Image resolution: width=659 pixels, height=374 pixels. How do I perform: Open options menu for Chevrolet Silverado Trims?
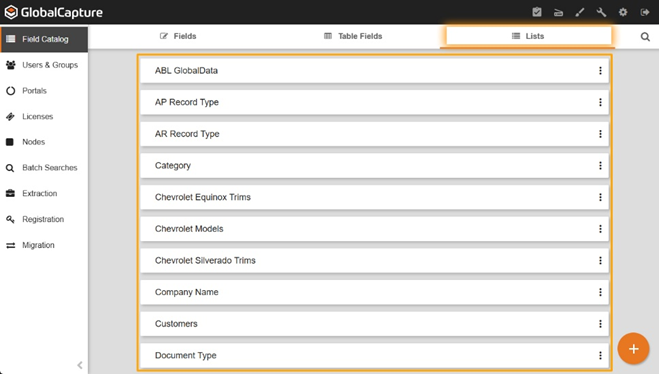point(600,261)
